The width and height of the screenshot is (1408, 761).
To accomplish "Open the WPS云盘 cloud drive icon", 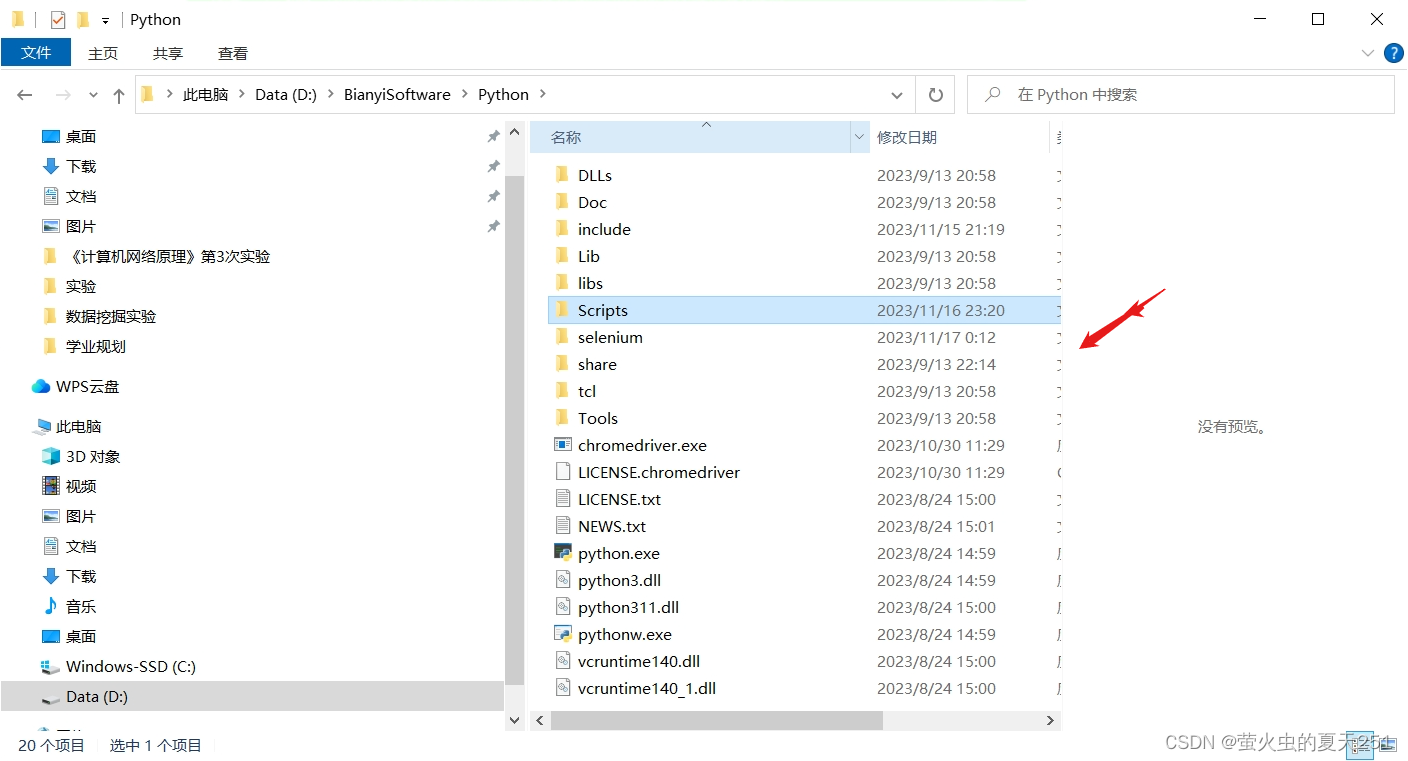I will point(40,386).
